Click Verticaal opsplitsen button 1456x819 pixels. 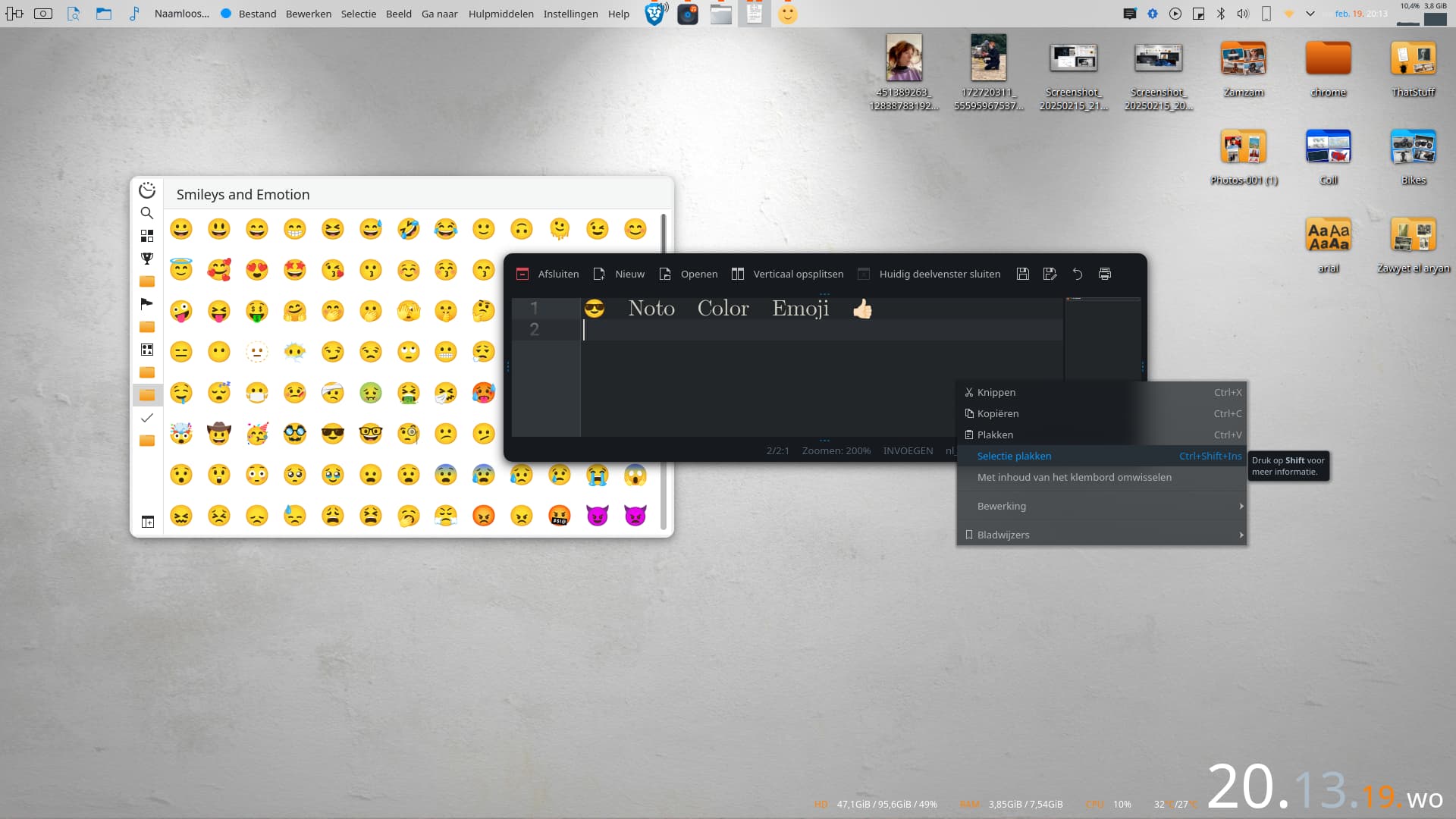click(787, 274)
